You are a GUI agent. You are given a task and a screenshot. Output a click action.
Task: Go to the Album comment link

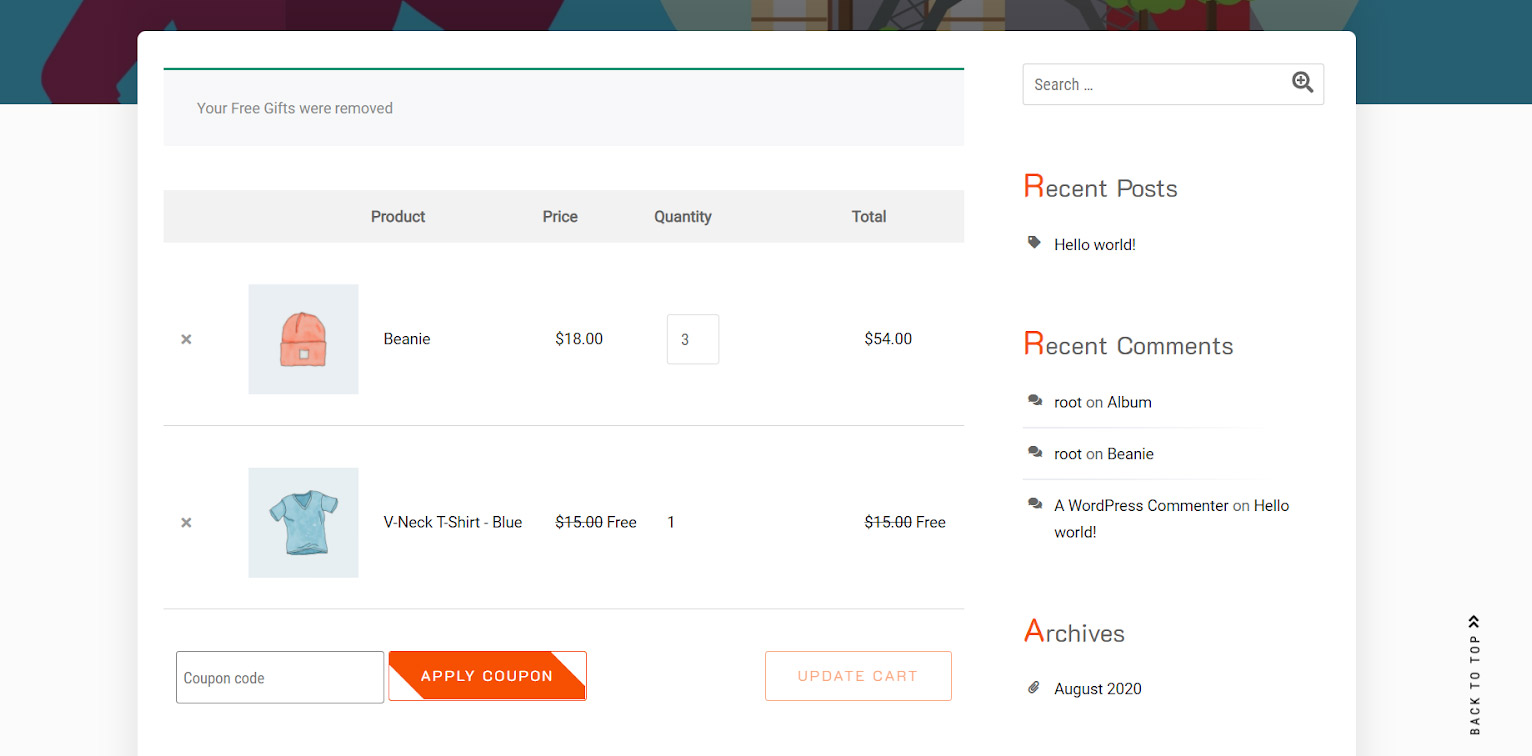point(1129,402)
